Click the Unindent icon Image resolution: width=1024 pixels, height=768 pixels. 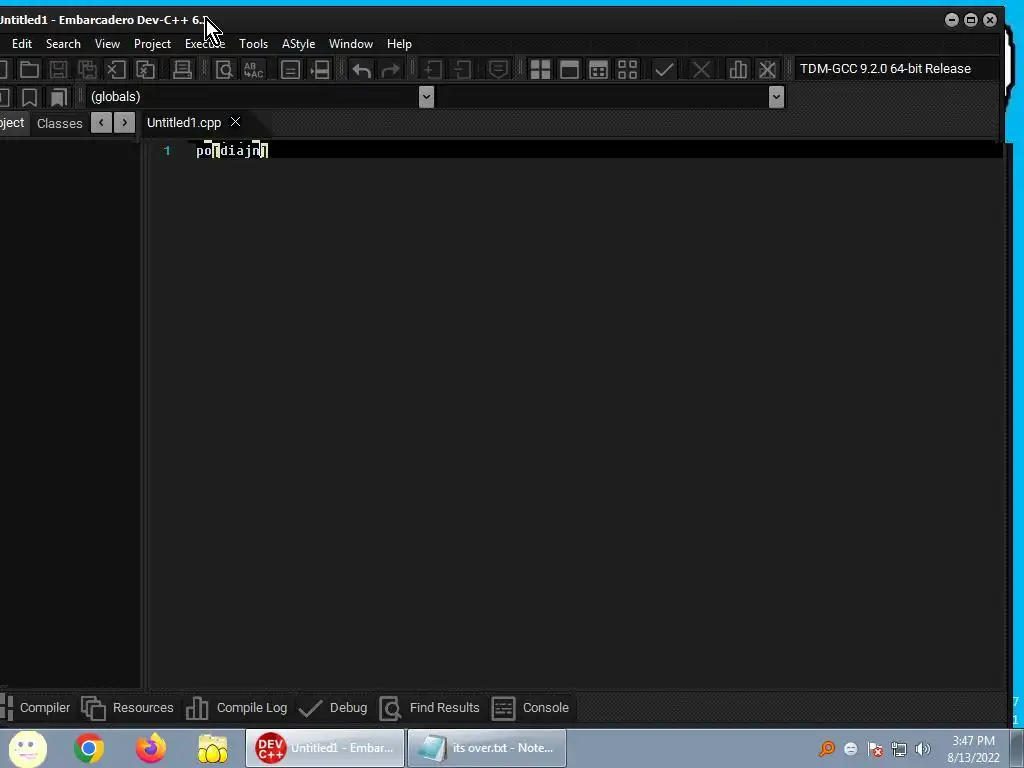(x=462, y=69)
